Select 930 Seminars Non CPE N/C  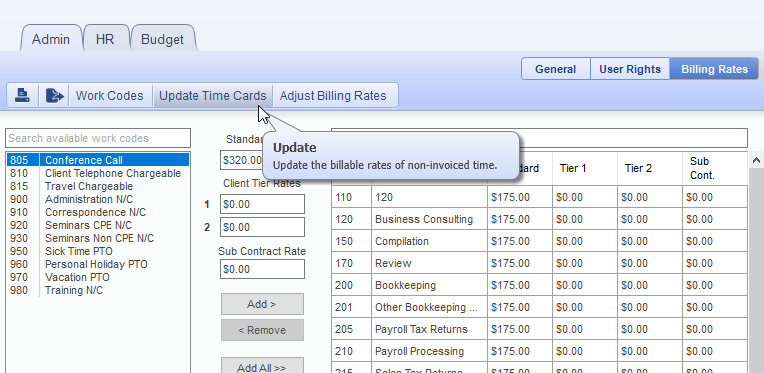(x=98, y=238)
